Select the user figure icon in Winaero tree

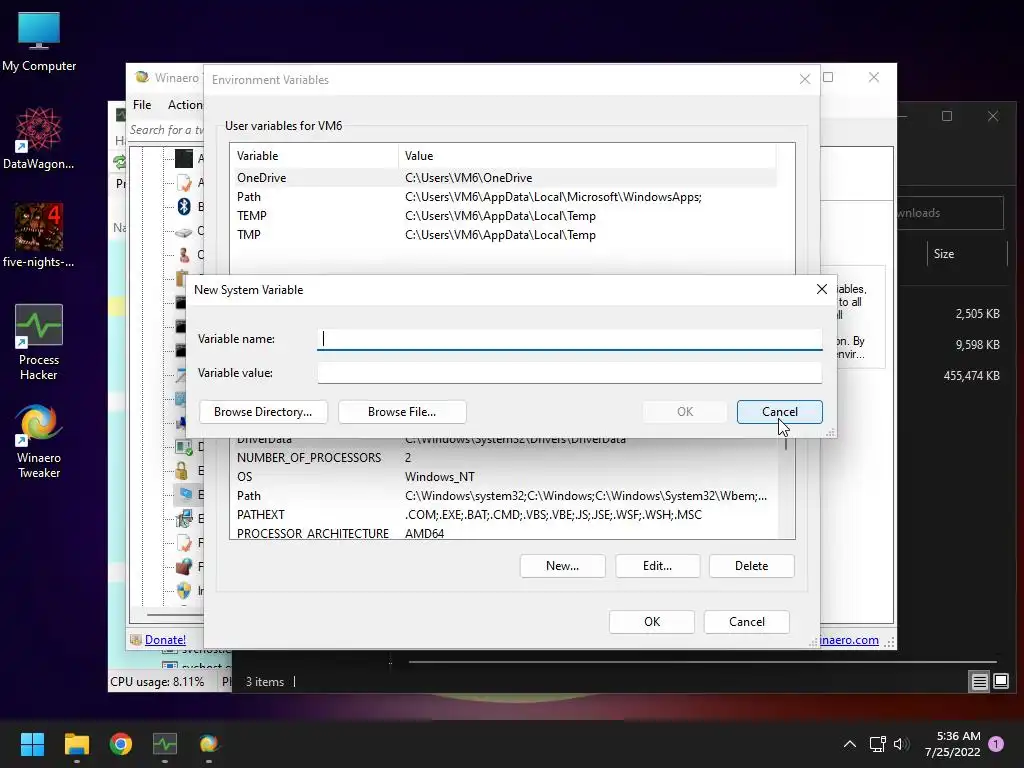click(184, 255)
